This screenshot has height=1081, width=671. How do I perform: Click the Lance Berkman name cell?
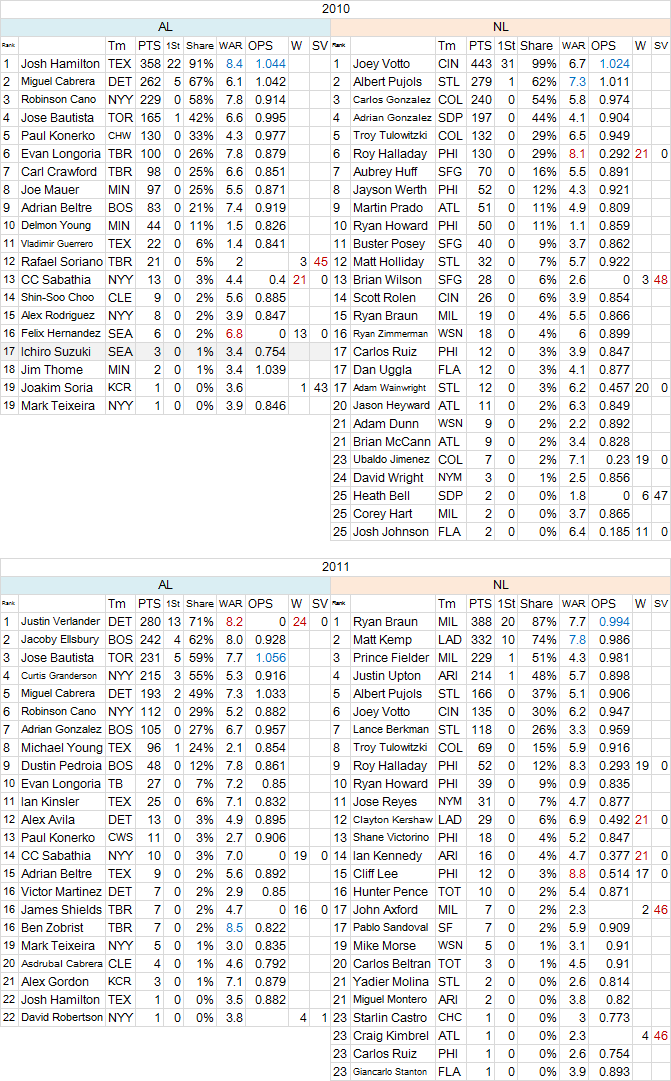(x=392, y=729)
